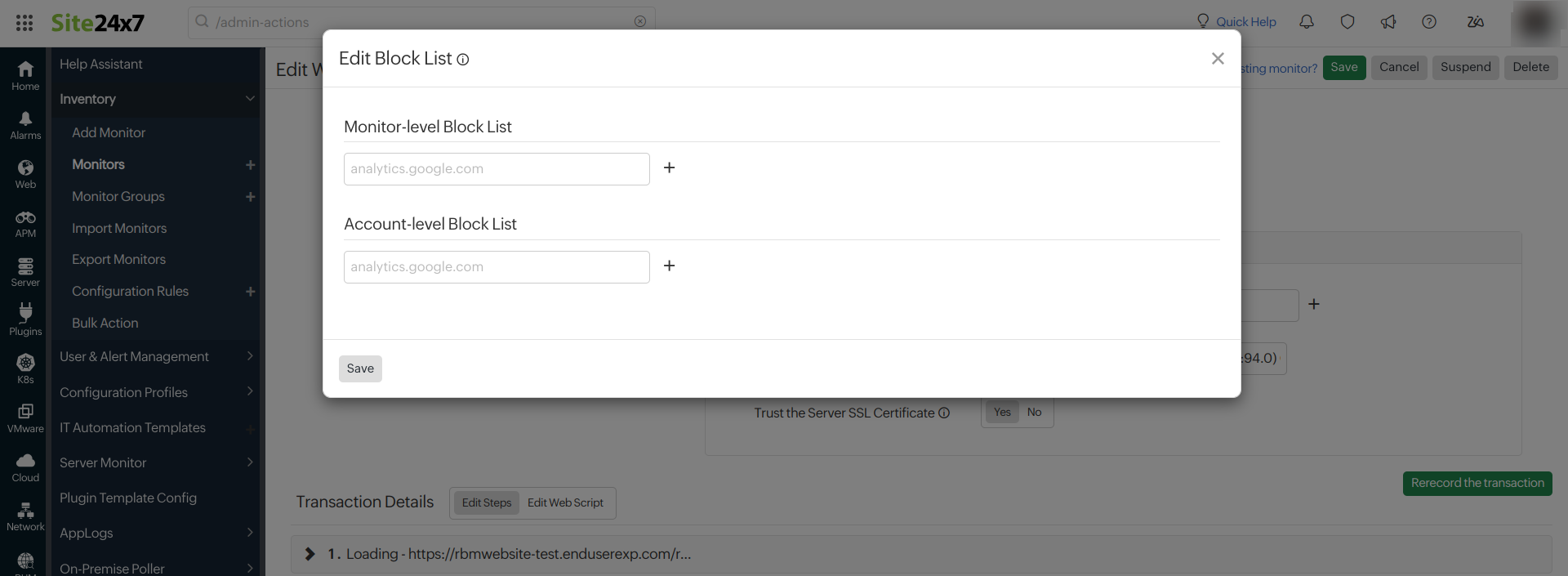Click info icon next to Edit Block List title
This screenshot has height=576, width=1568.
click(463, 60)
